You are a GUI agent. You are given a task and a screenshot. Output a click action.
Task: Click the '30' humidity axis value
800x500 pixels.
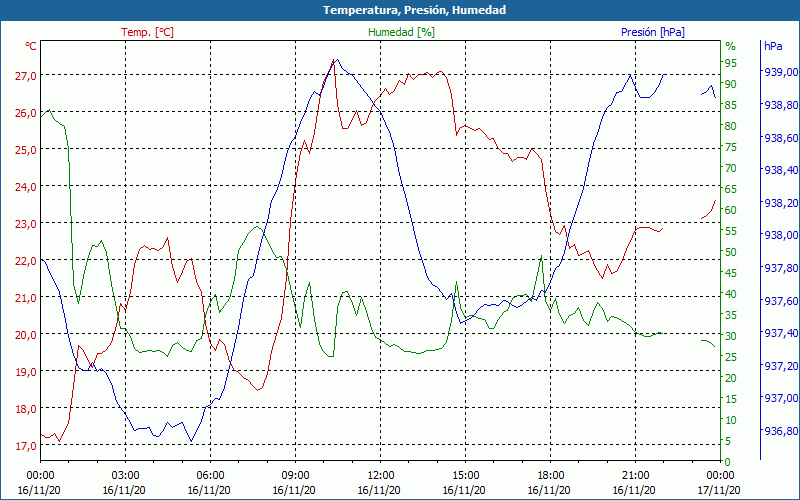point(731,336)
